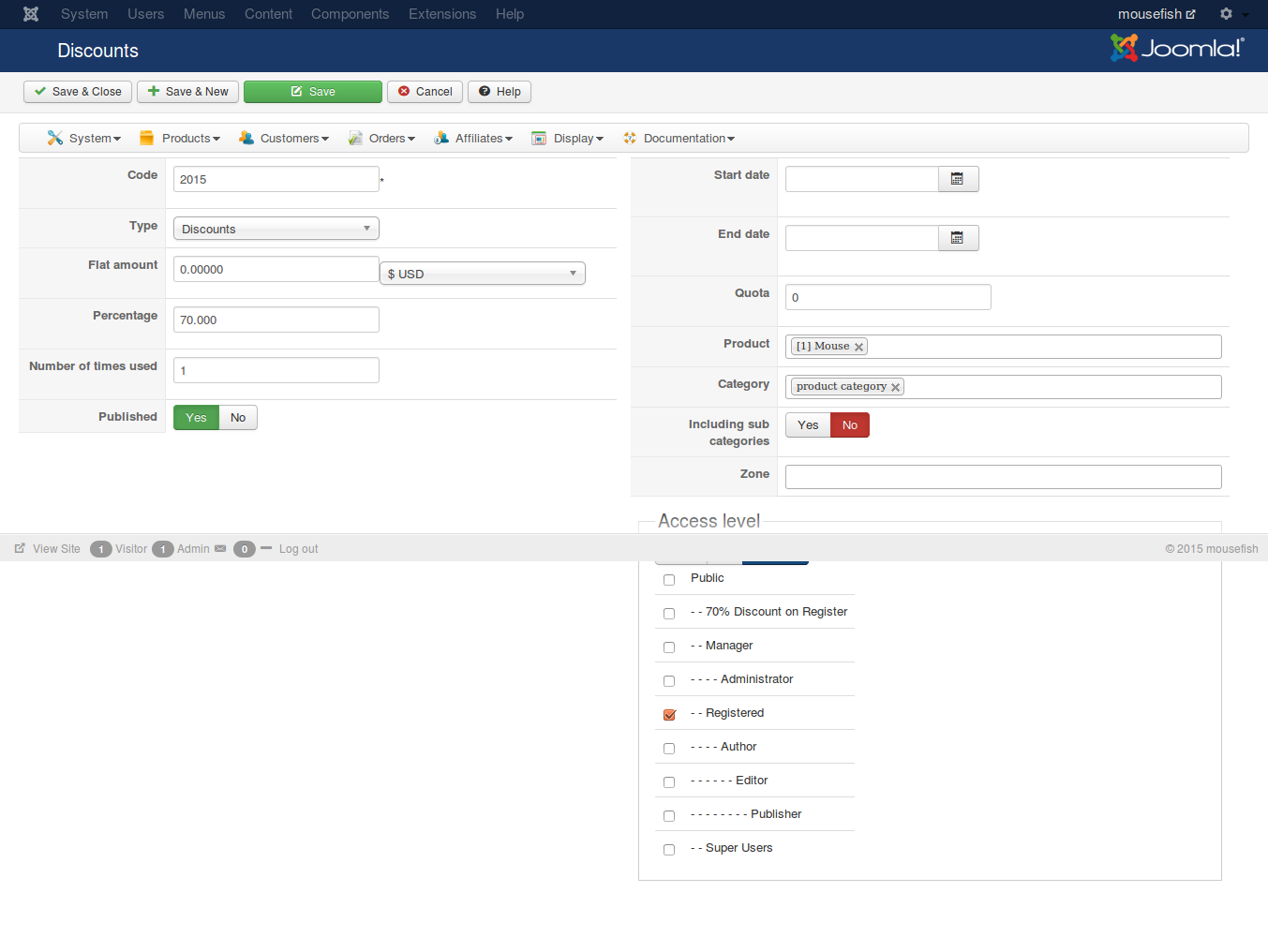
Task: Click the Admin messages envelope icon
Action: click(x=220, y=549)
